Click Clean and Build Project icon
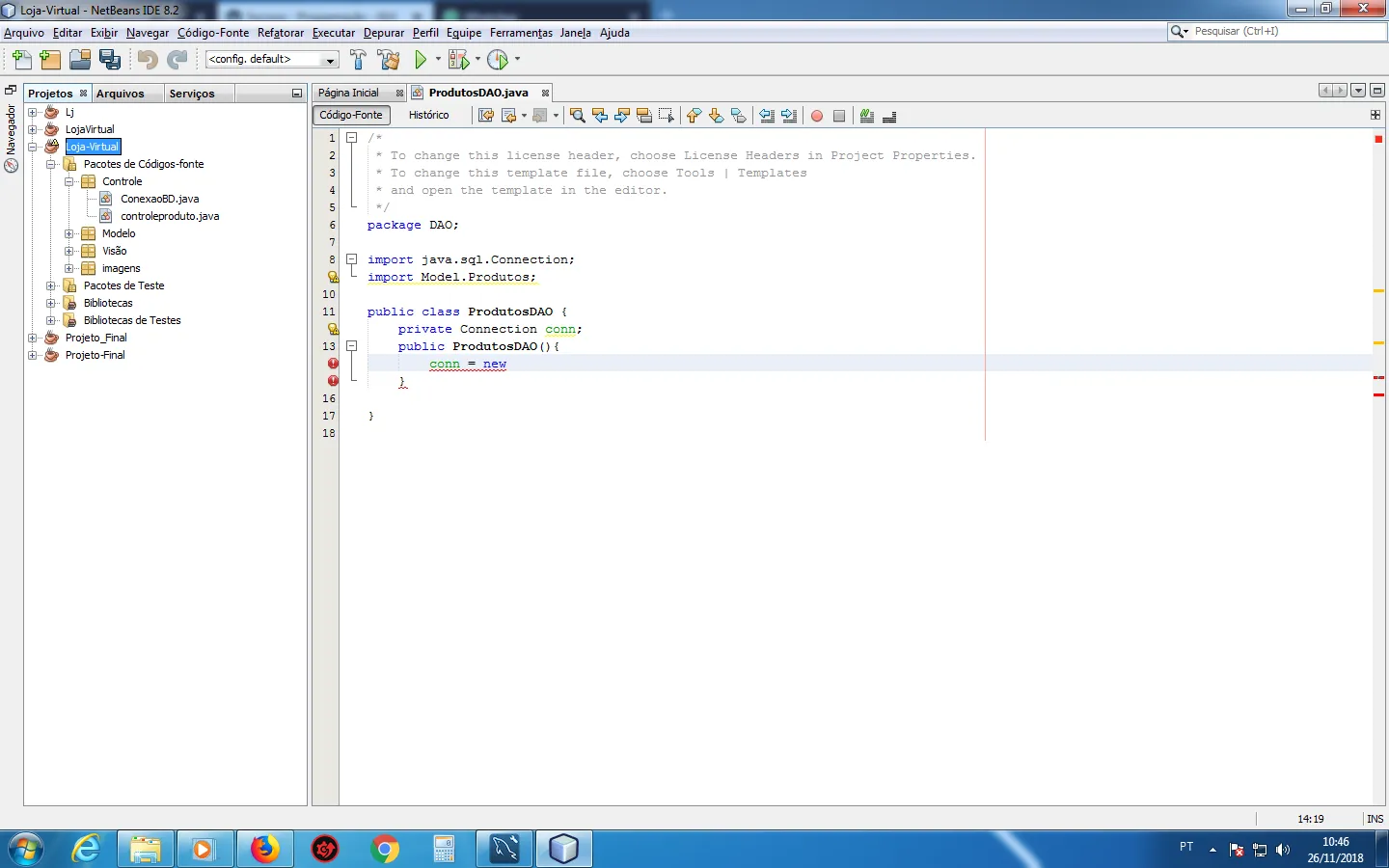The width and height of the screenshot is (1389, 868). click(389, 60)
